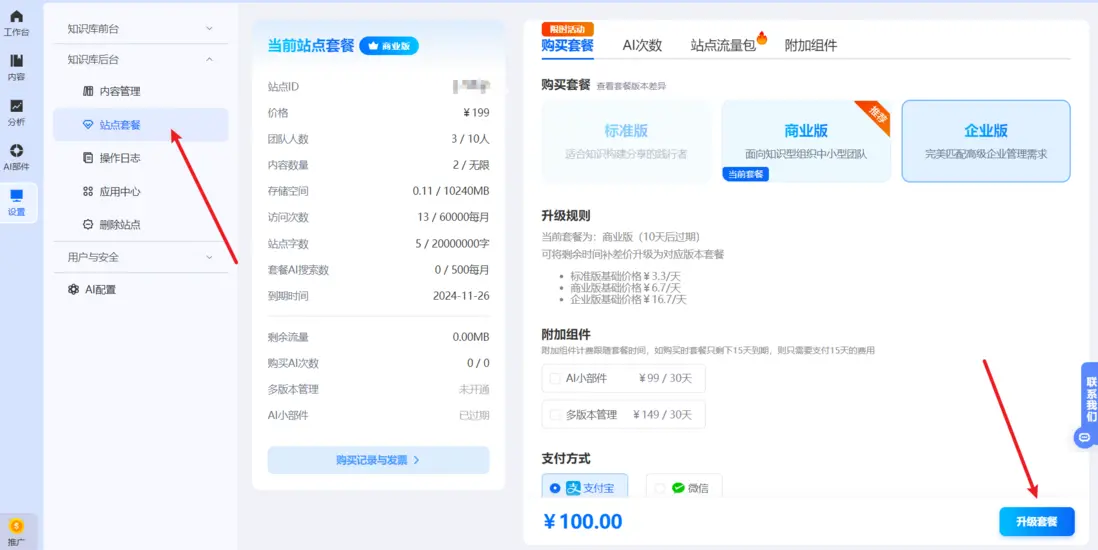
Task: Click the 站点字数 value 5 / 20000000字
Action: pyautogui.click(x=452, y=244)
